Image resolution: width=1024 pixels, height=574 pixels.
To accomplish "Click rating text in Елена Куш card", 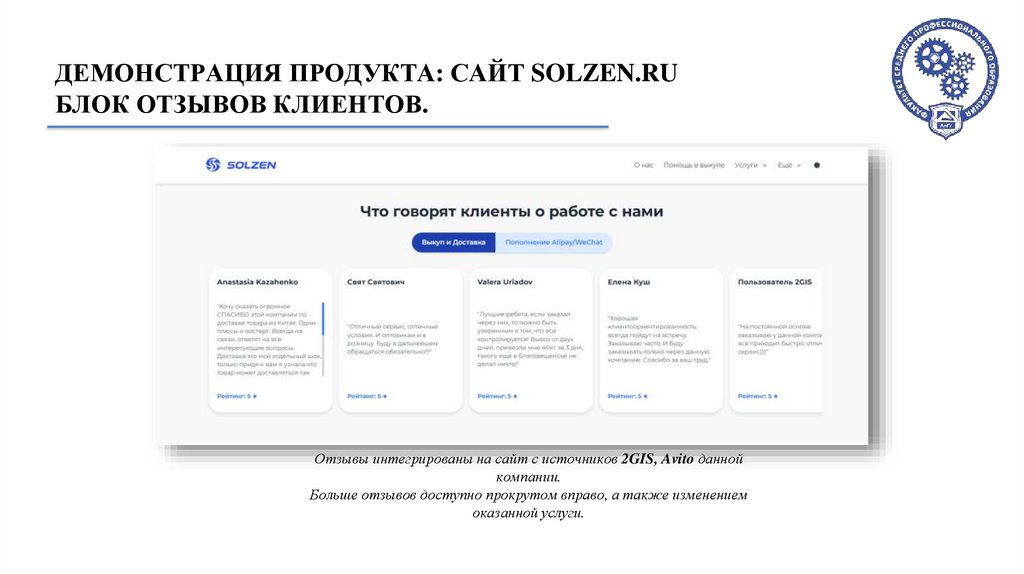I will (x=628, y=396).
